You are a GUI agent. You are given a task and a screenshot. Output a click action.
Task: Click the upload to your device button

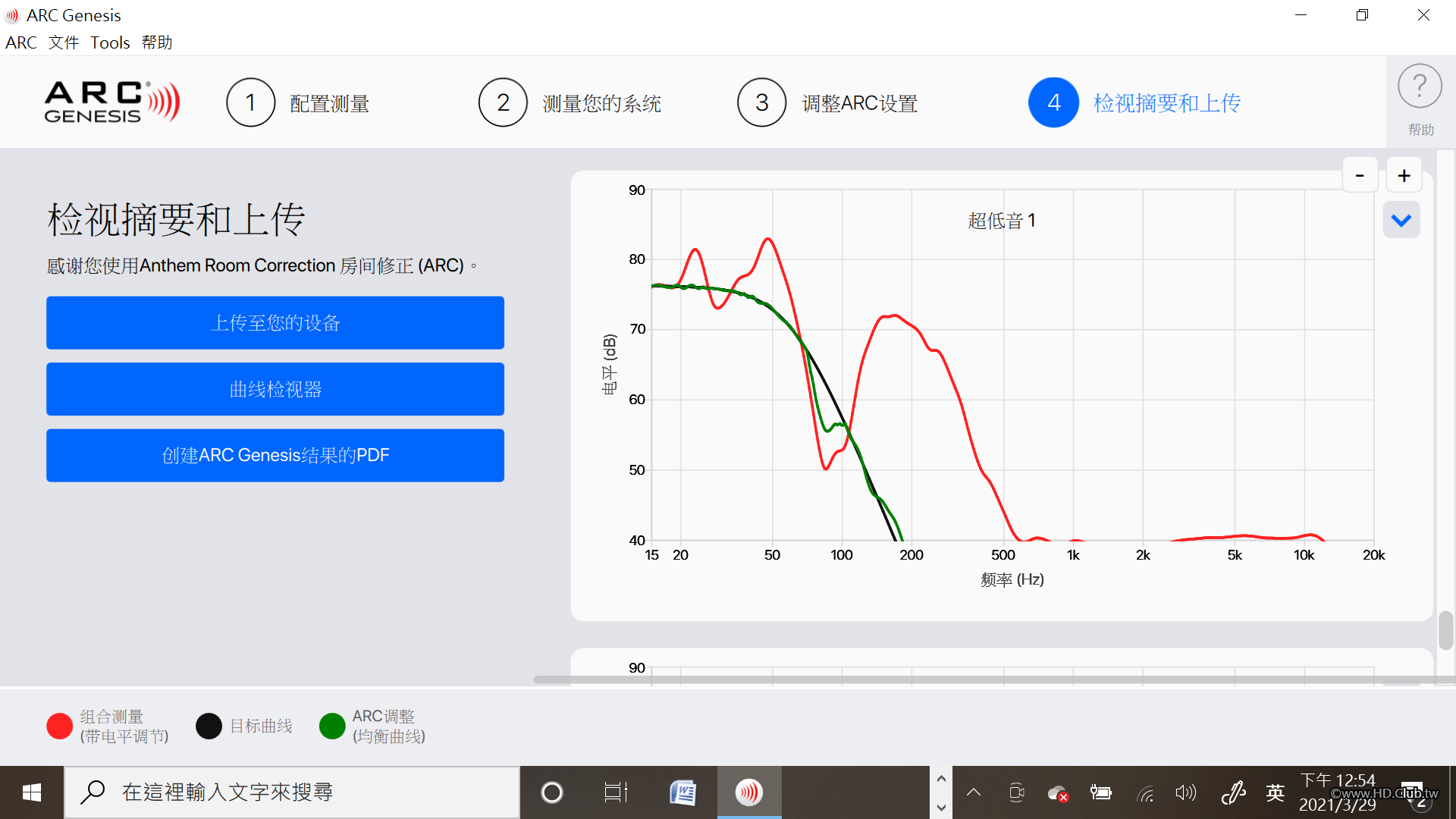coord(275,323)
